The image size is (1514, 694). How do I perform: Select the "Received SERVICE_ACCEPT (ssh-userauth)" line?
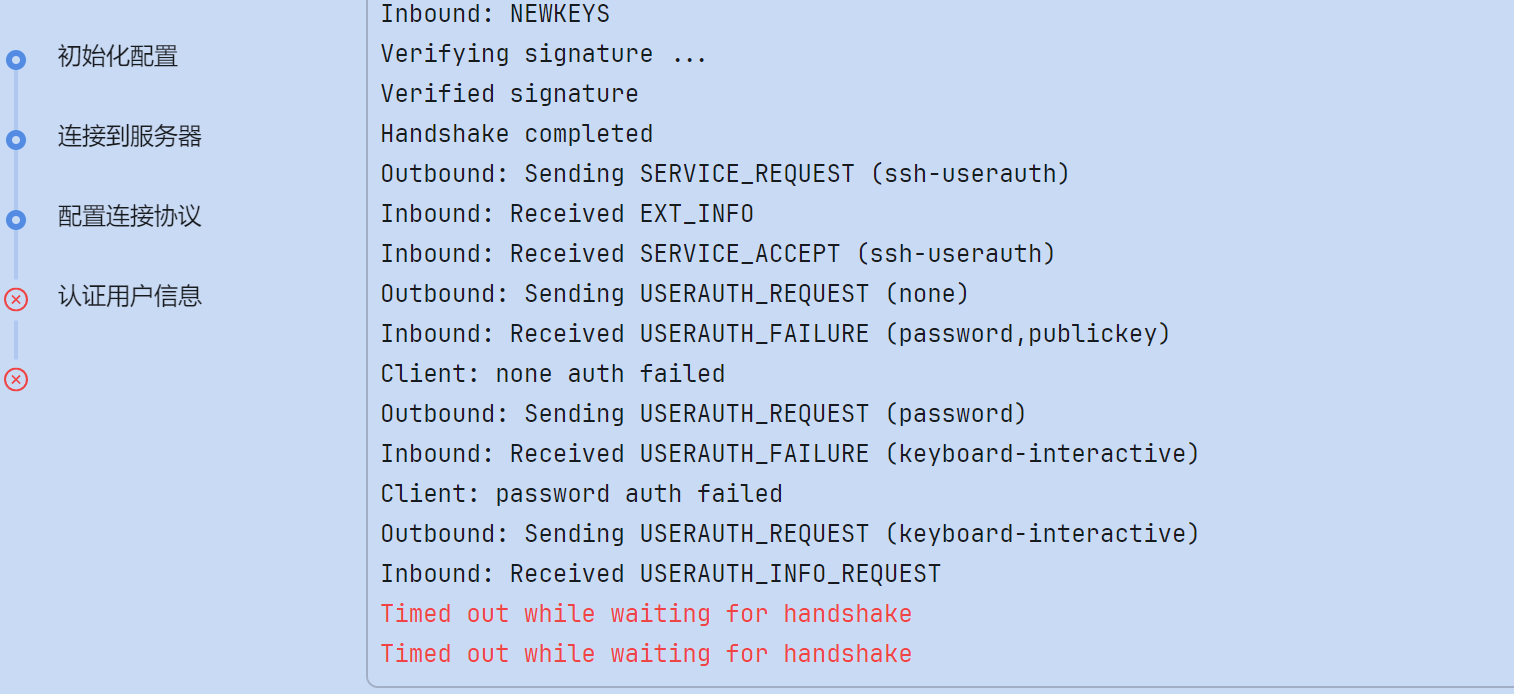(x=718, y=254)
